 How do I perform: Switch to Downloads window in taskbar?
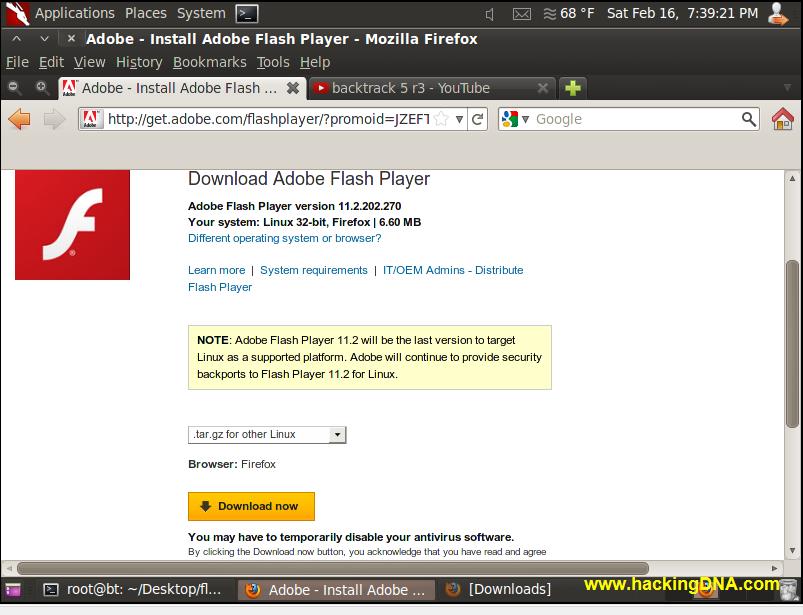(x=499, y=590)
